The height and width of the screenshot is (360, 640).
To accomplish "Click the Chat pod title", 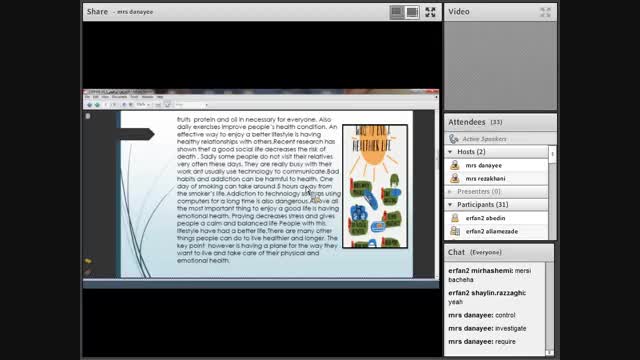I will 456,252.
